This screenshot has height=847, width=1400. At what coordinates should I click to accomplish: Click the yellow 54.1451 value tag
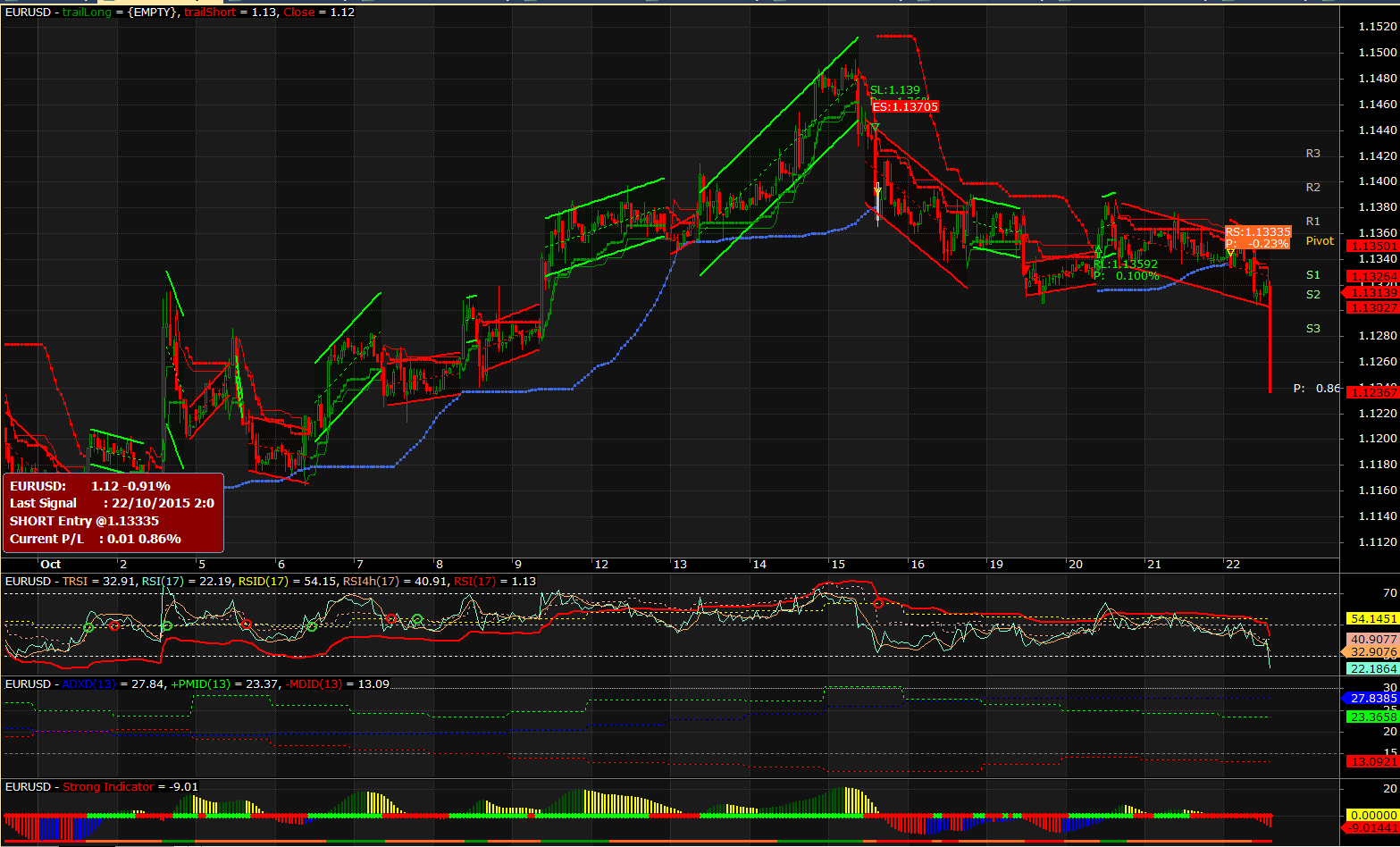pos(1373,618)
